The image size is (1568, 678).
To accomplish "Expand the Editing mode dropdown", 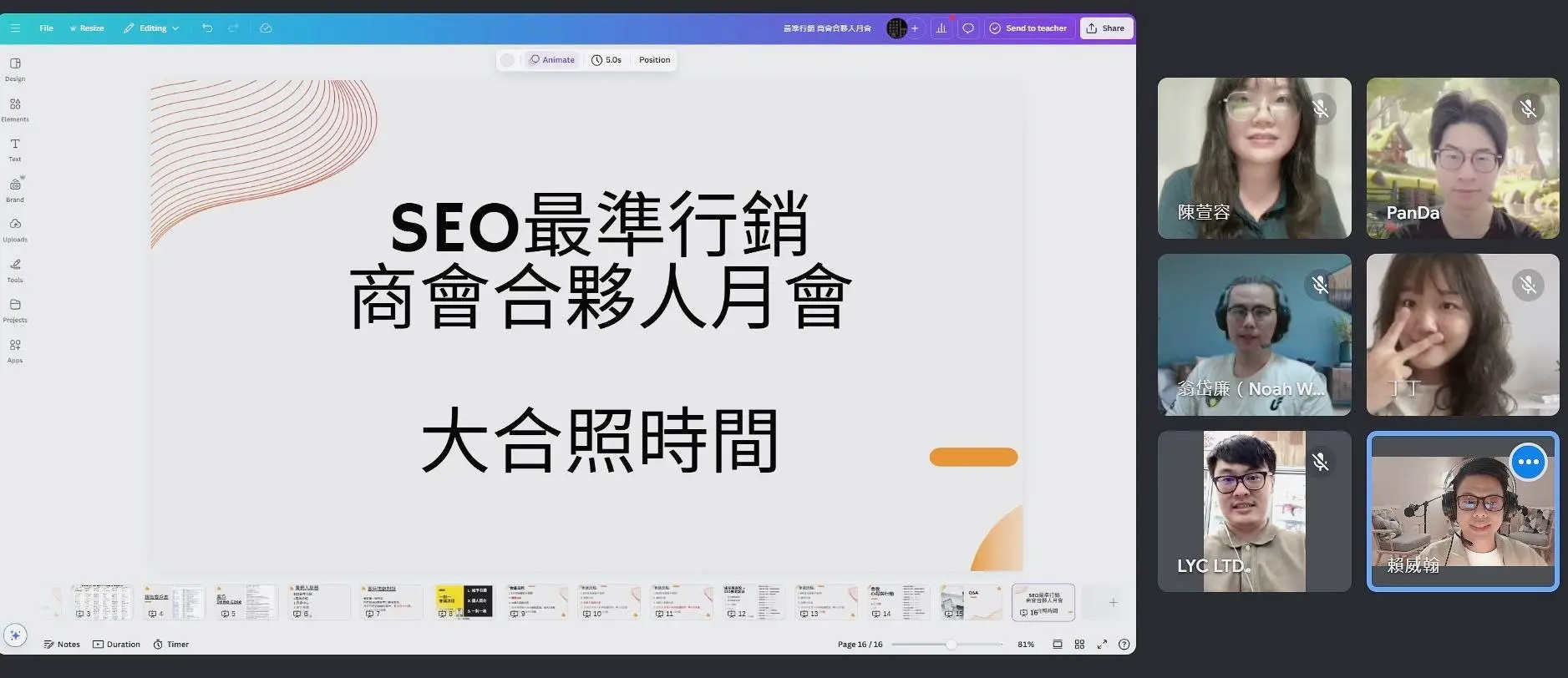I will [x=151, y=28].
